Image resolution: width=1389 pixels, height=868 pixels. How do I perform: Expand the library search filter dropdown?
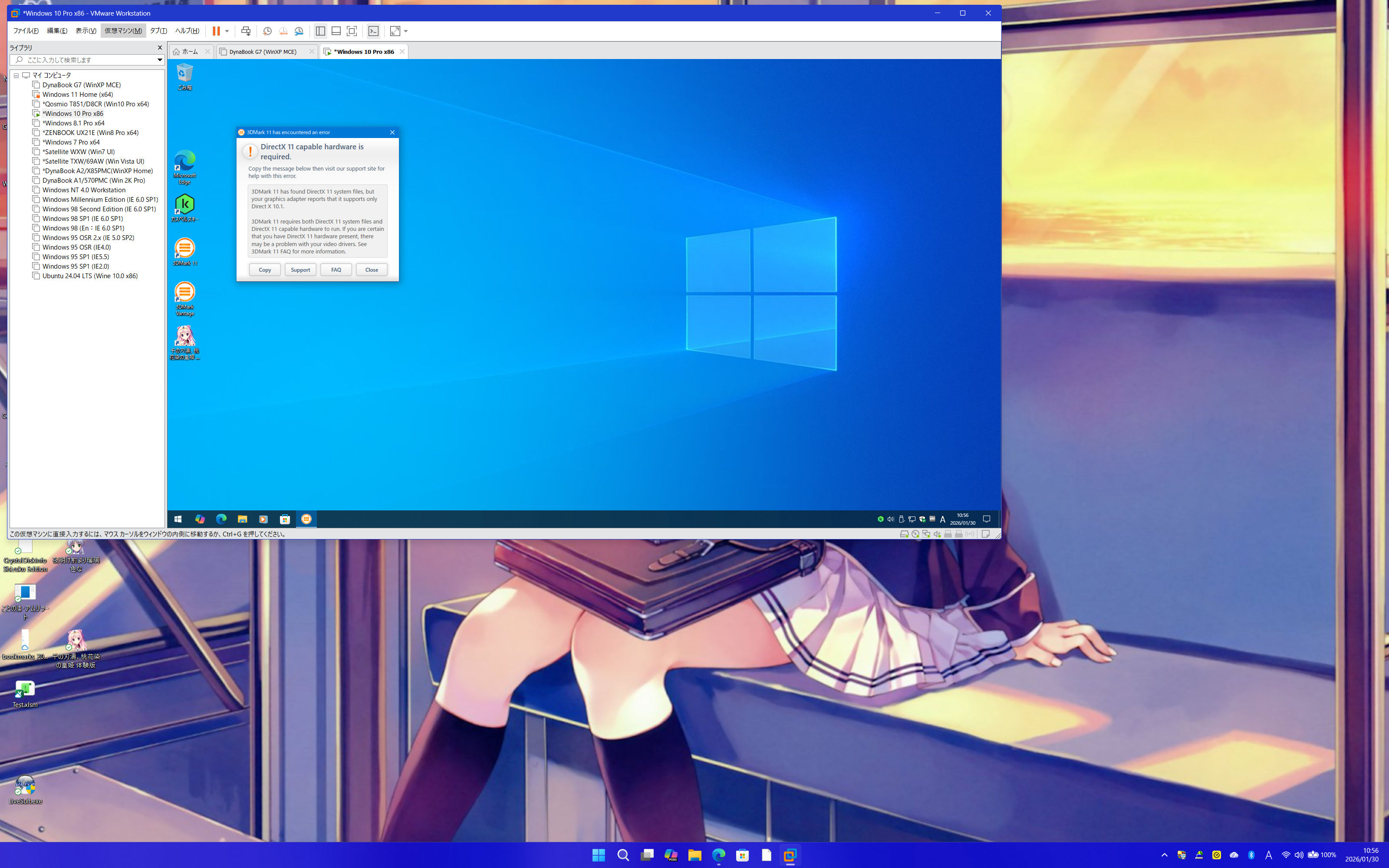[x=160, y=60]
